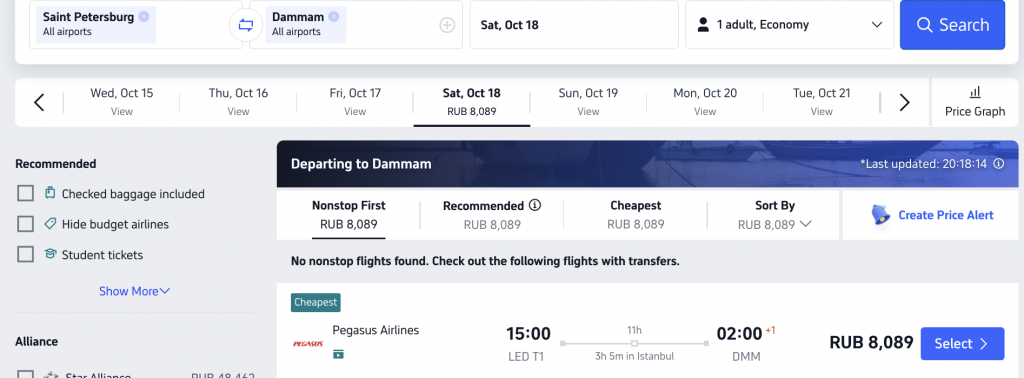Click the last updated info icon
1024x378 pixels.
[999, 164]
